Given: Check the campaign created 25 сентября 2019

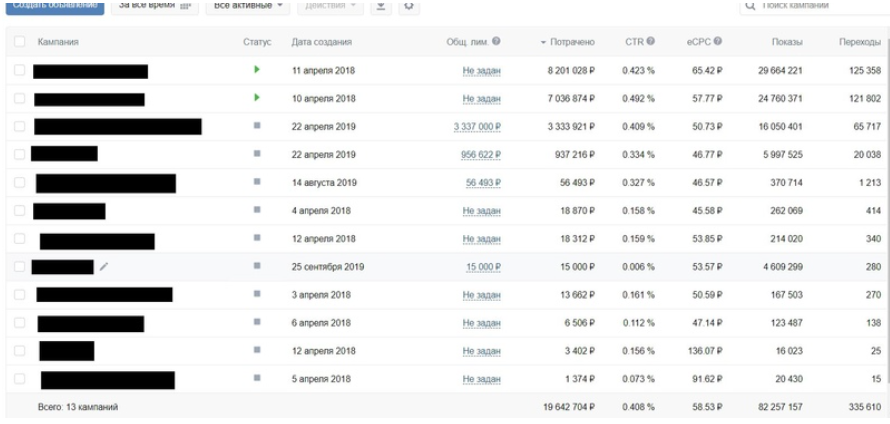Looking at the screenshot, I should coord(20,266).
